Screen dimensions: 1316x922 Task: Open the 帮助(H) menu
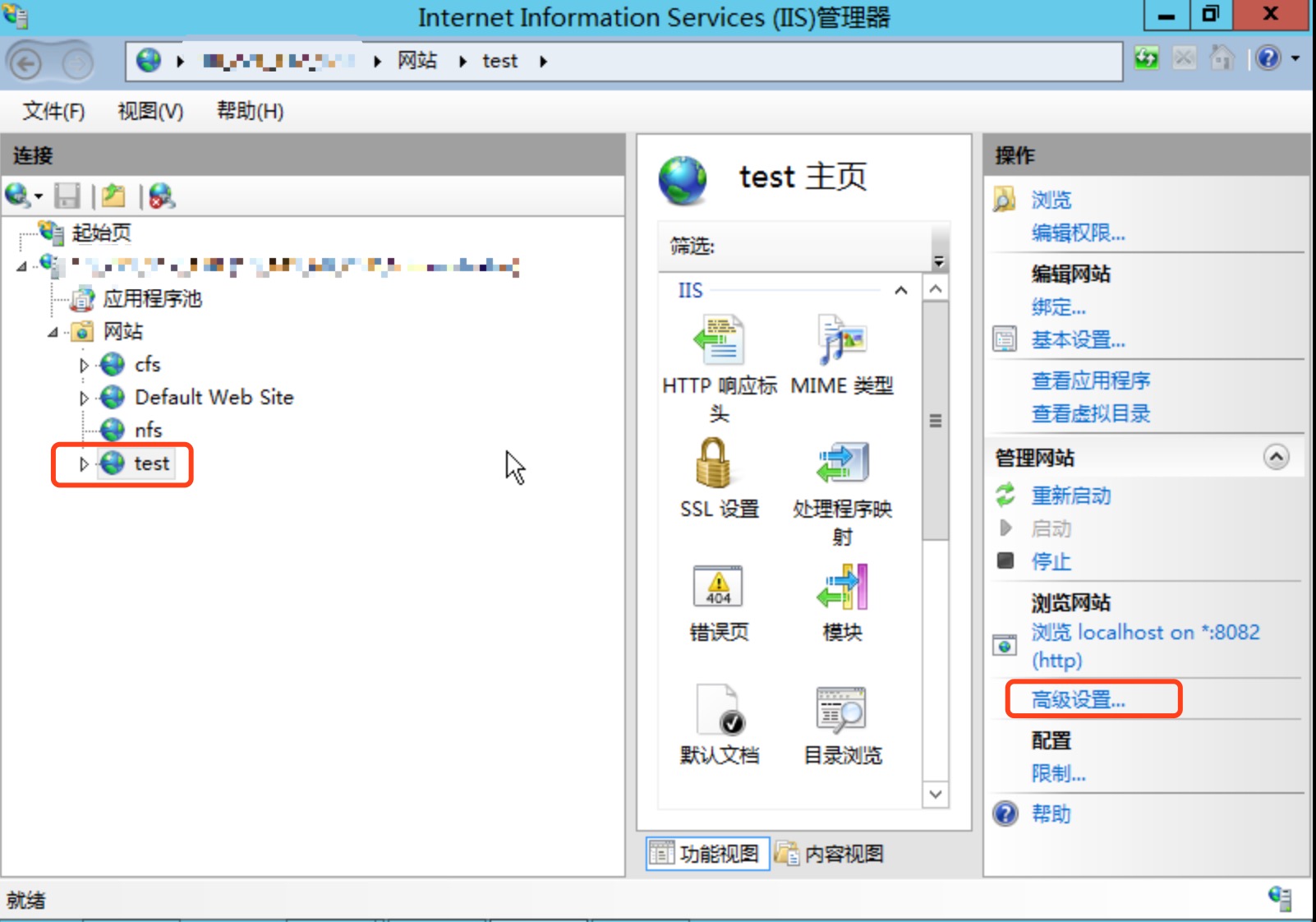250,111
